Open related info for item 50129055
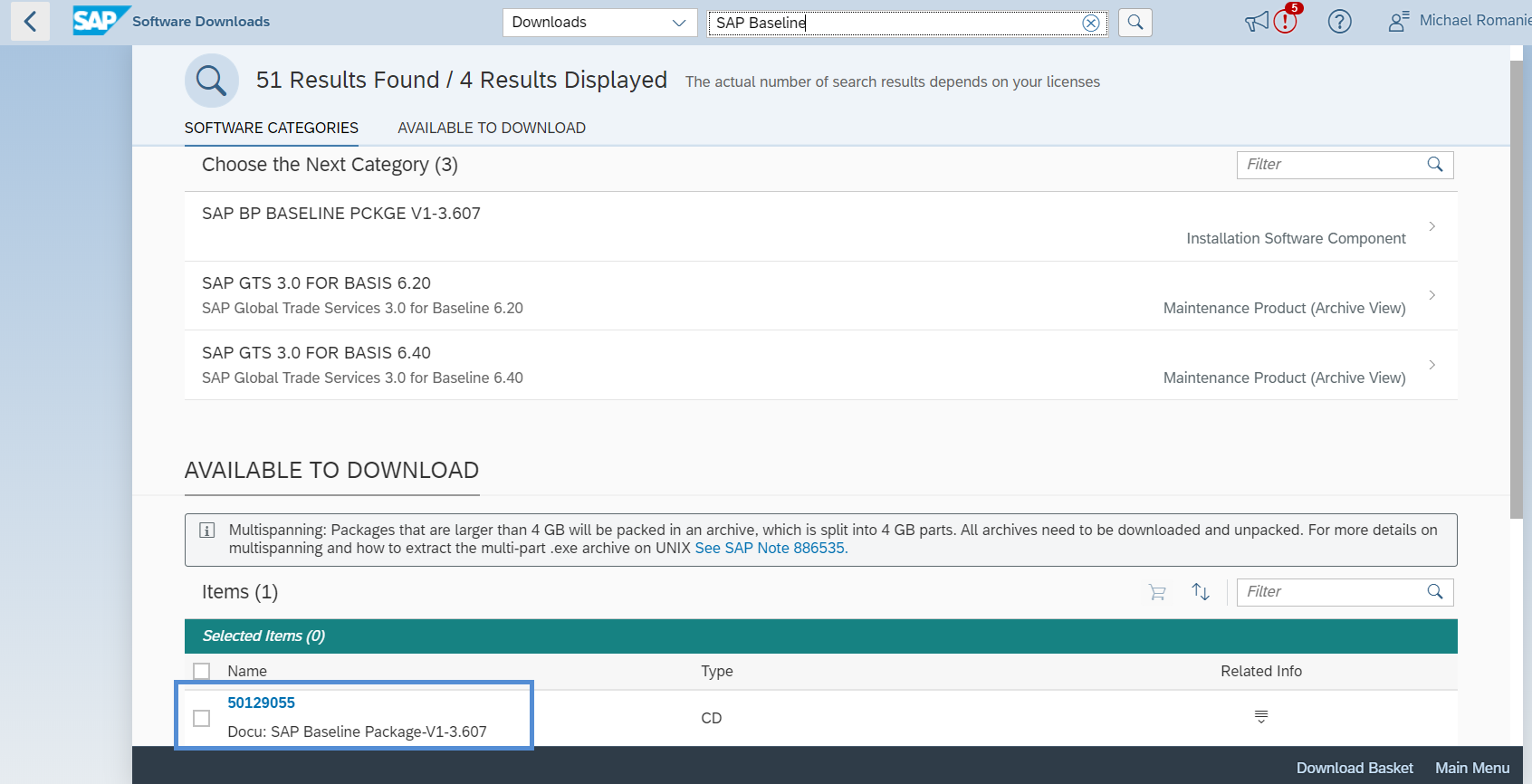 tap(1261, 717)
